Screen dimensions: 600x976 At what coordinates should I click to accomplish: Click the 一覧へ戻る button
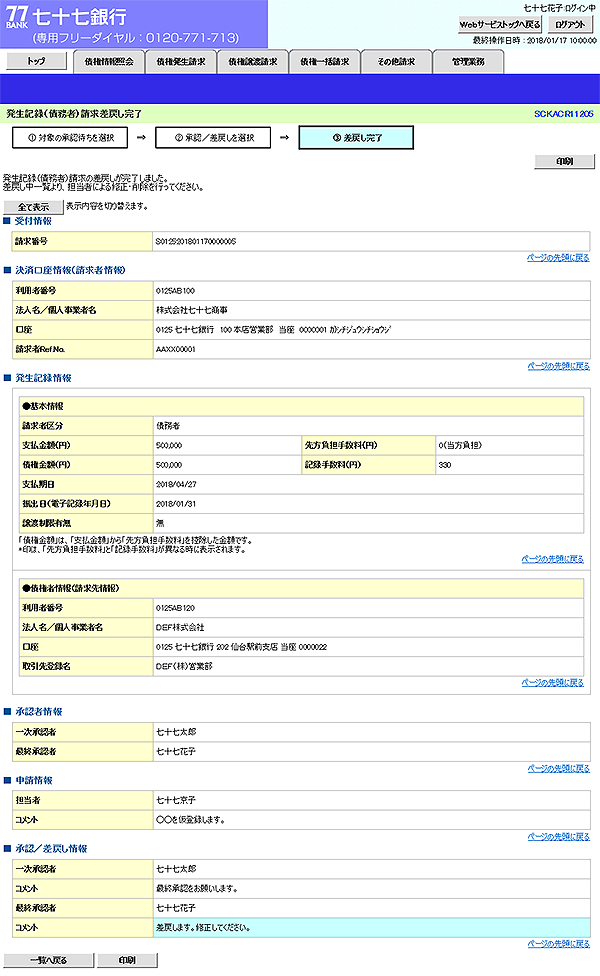(49, 960)
